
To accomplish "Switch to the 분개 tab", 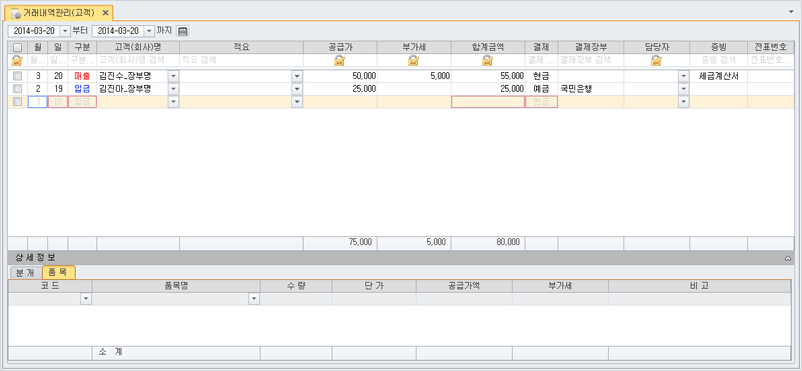I will click(26, 273).
